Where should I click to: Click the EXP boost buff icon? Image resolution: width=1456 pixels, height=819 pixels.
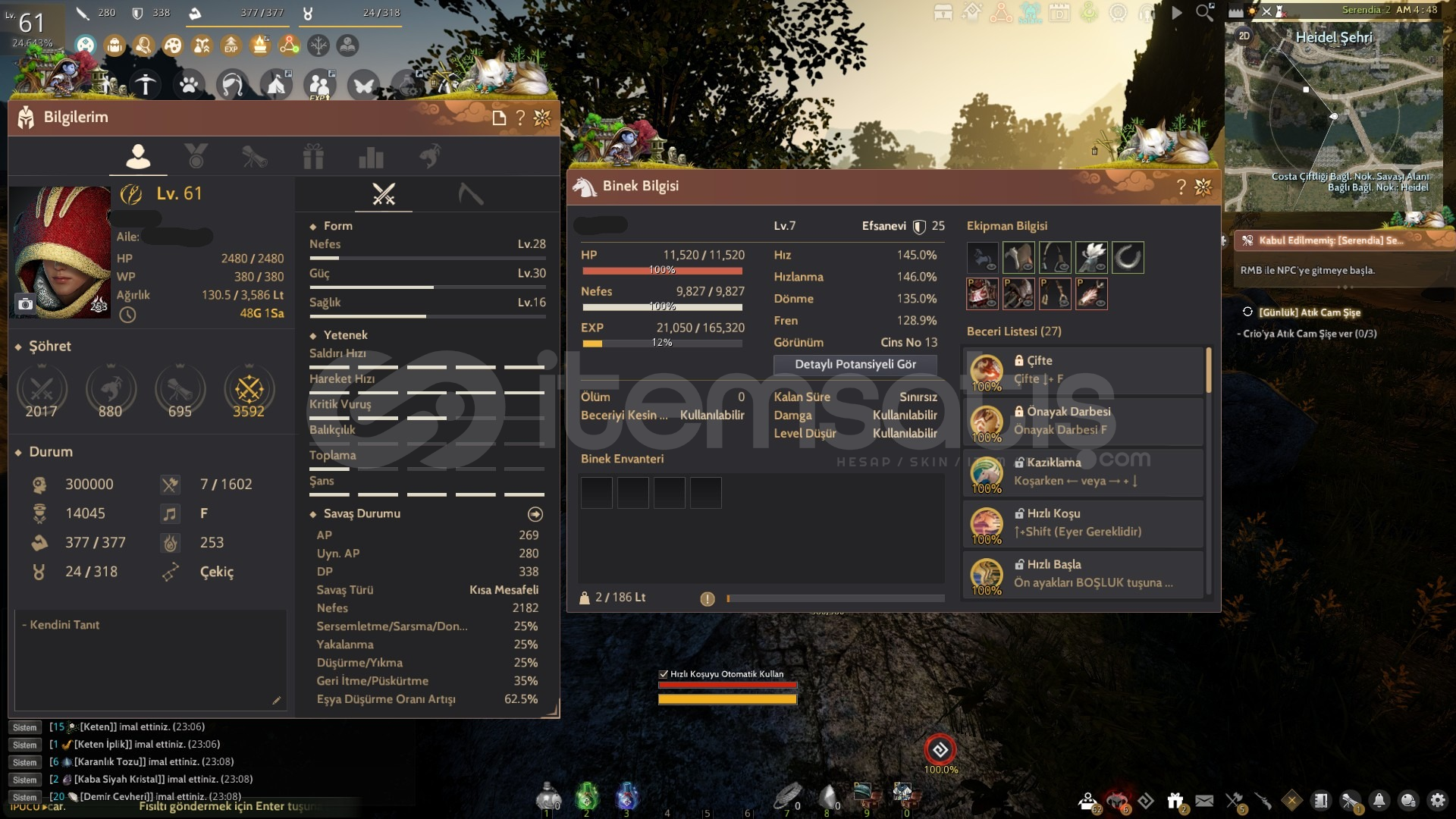(231, 45)
